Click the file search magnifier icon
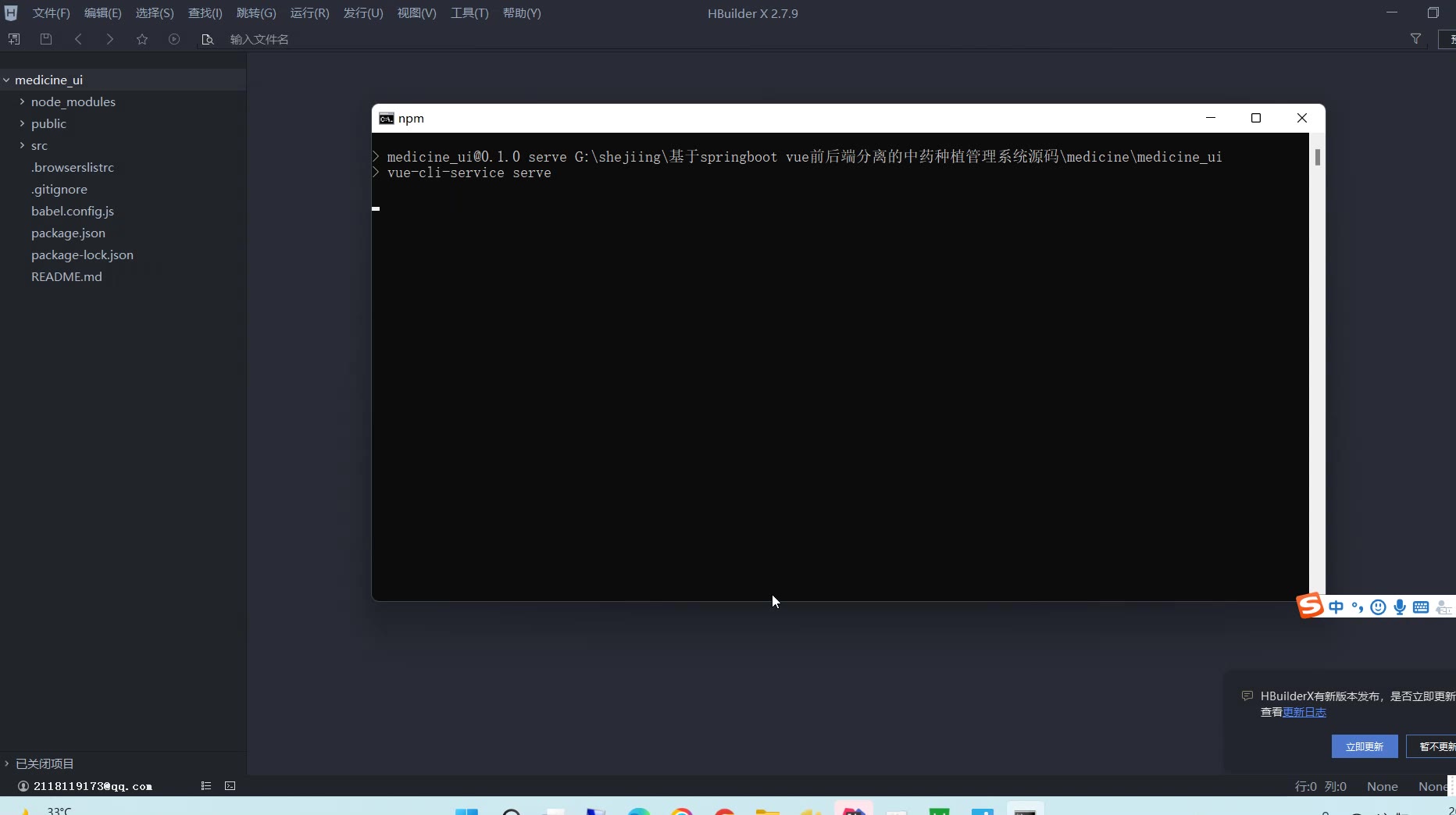Screen dimensions: 1456x815 point(207,39)
